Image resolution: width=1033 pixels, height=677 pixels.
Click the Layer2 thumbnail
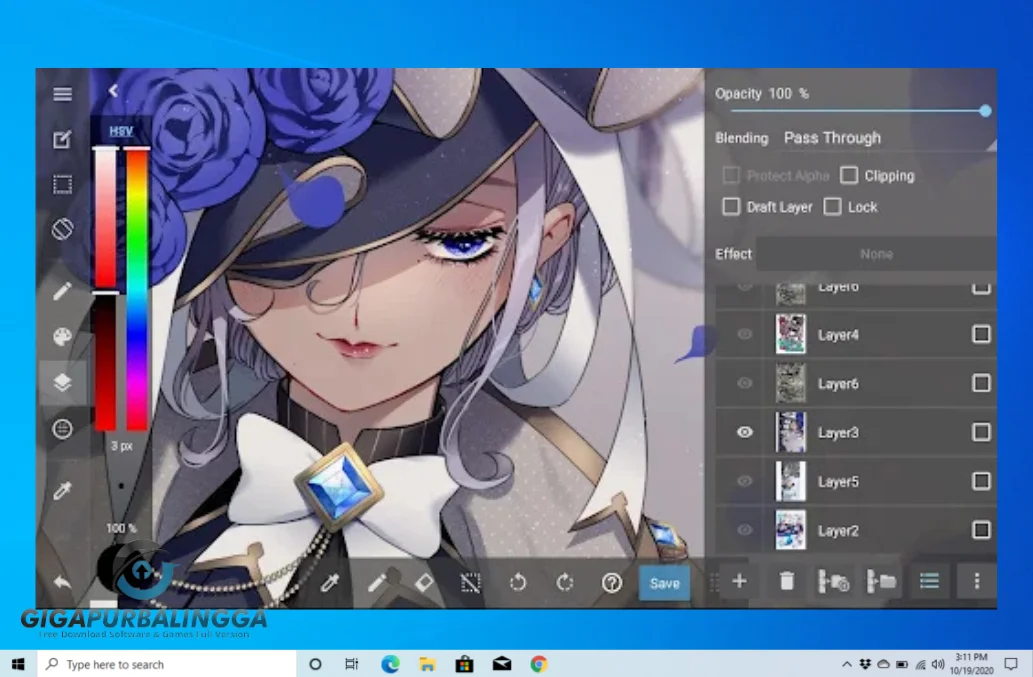coord(791,529)
